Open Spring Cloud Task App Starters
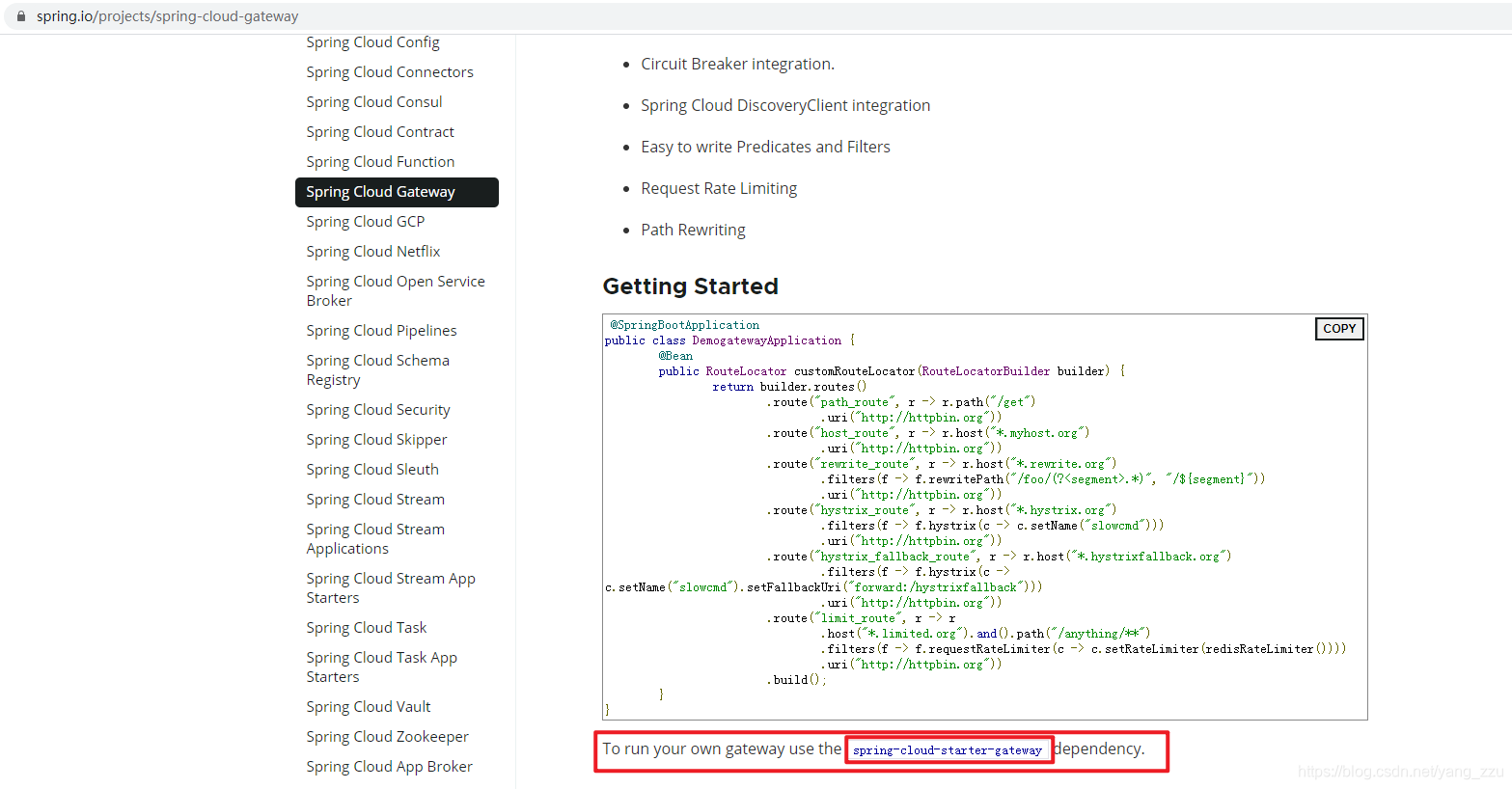The image size is (1512, 789). (x=382, y=667)
